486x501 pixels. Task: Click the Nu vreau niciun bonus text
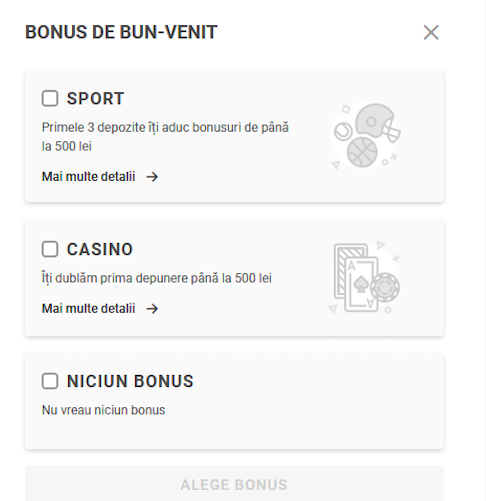(x=103, y=410)
